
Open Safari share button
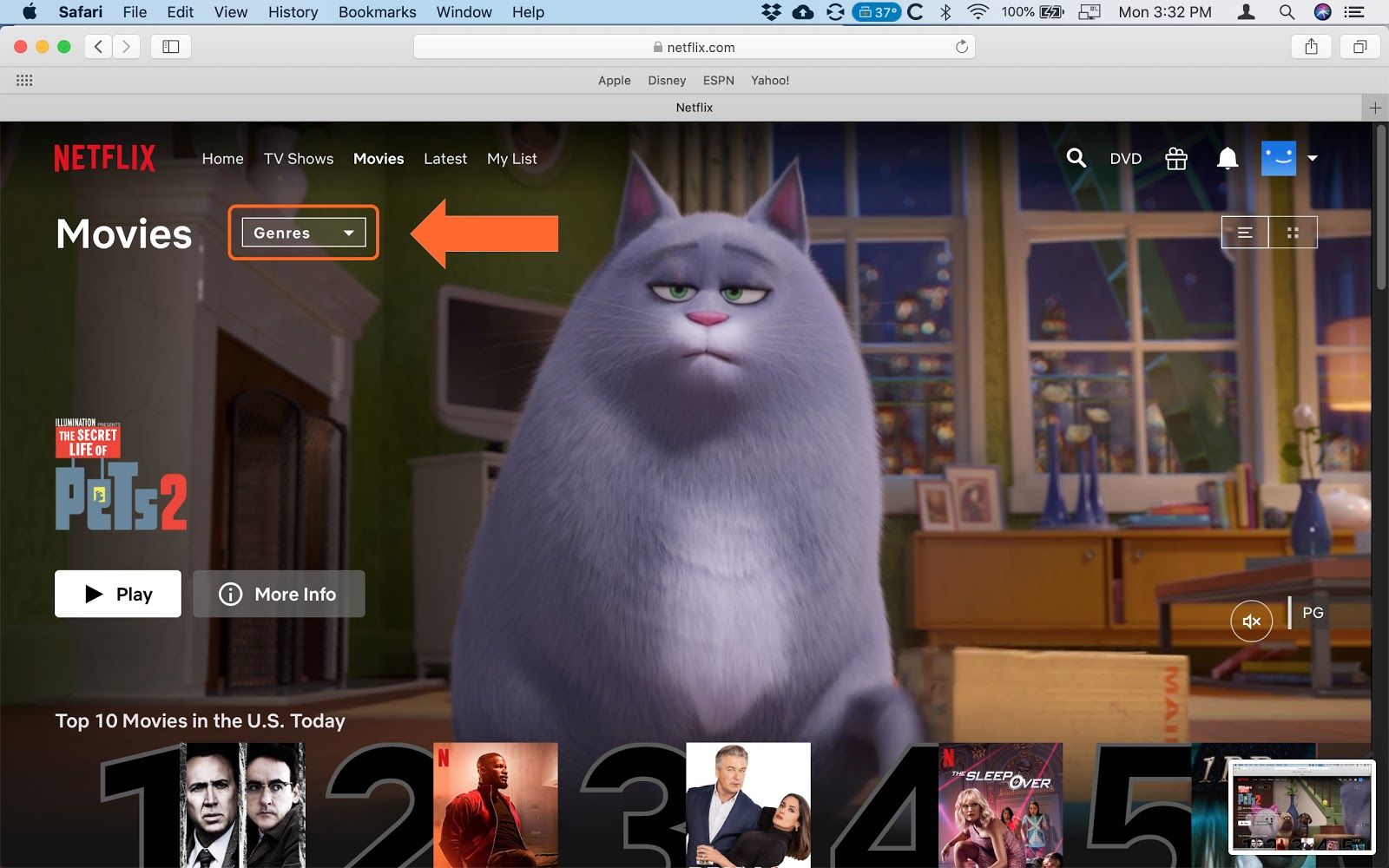click(x=1311, y=47)
